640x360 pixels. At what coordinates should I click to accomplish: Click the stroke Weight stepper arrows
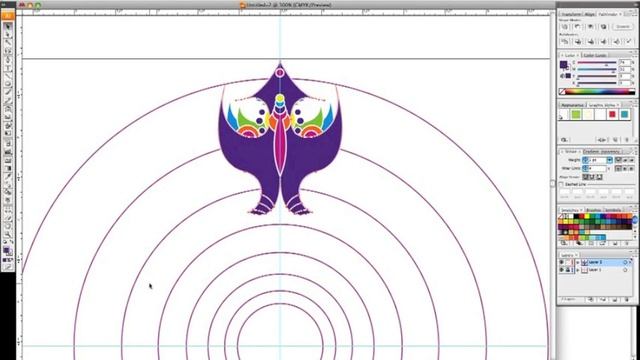pos(585,160)
